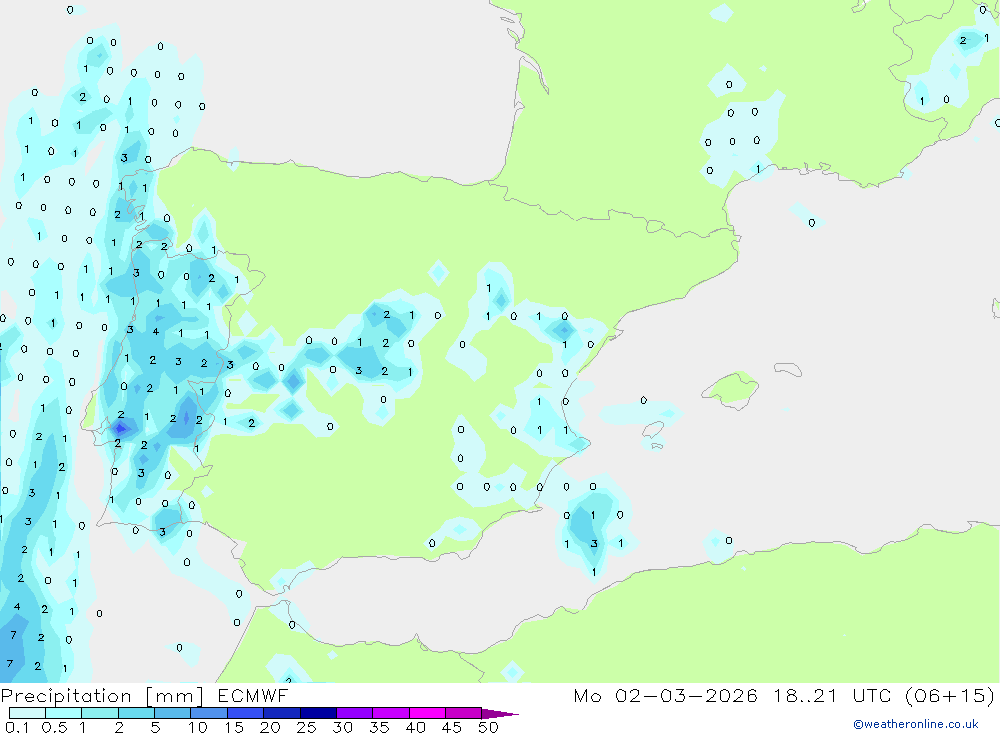
Task: Choose the 10–15 mm blue legend swatch
Action: click(209, 714)
